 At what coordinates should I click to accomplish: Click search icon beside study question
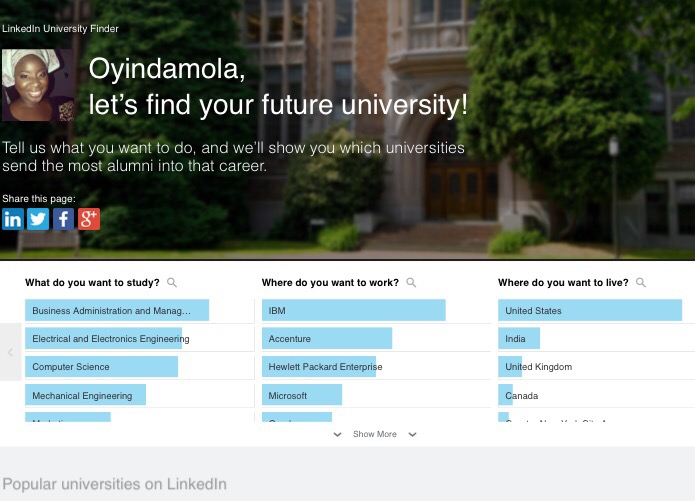pyautogui.click(x=172, y=283)
